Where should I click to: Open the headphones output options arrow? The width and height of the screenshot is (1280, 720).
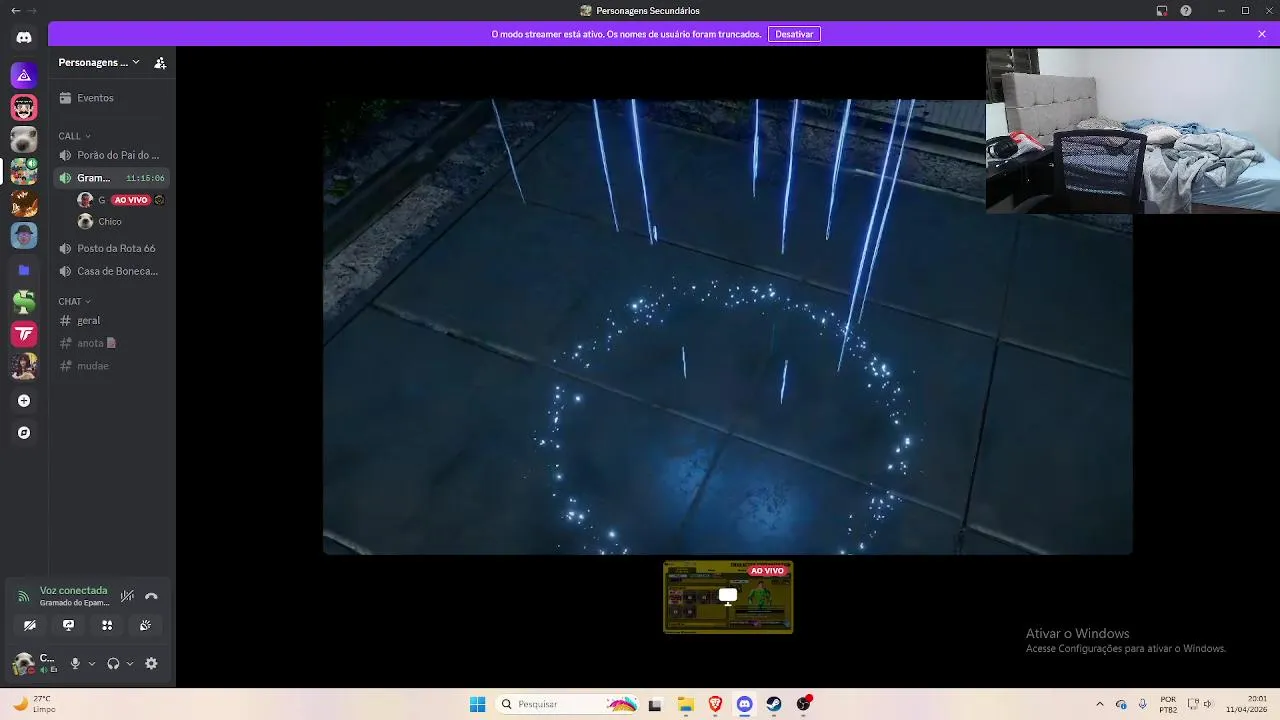(x=129, y=663)
